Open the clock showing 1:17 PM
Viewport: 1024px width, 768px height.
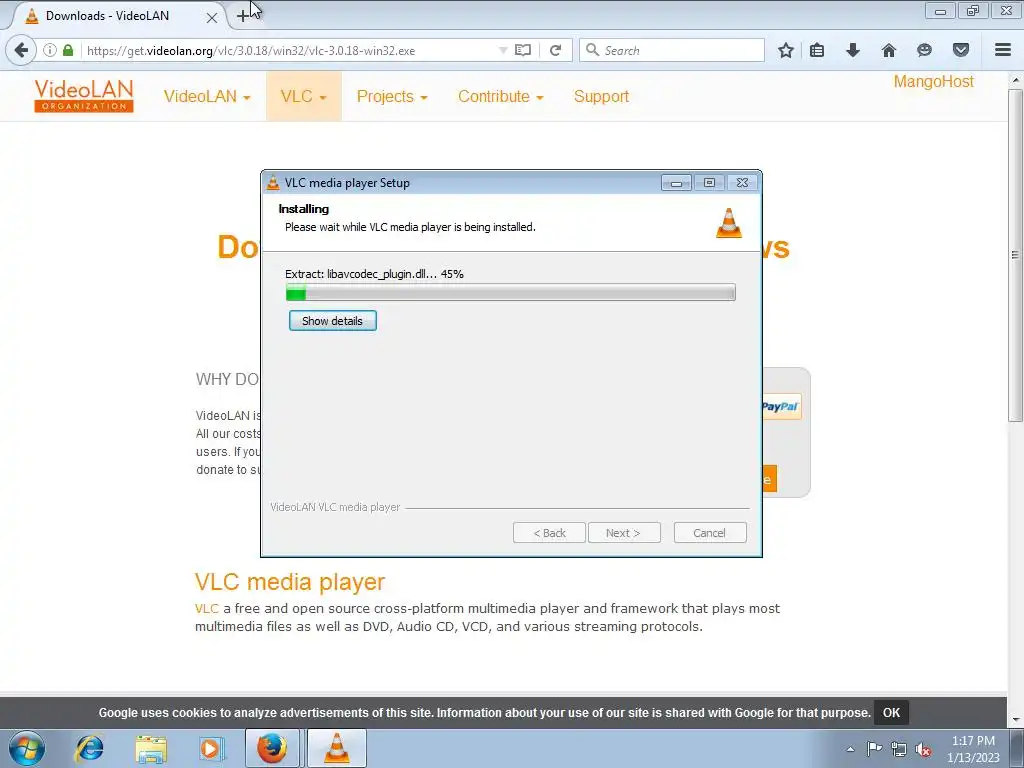click(973, 749)
